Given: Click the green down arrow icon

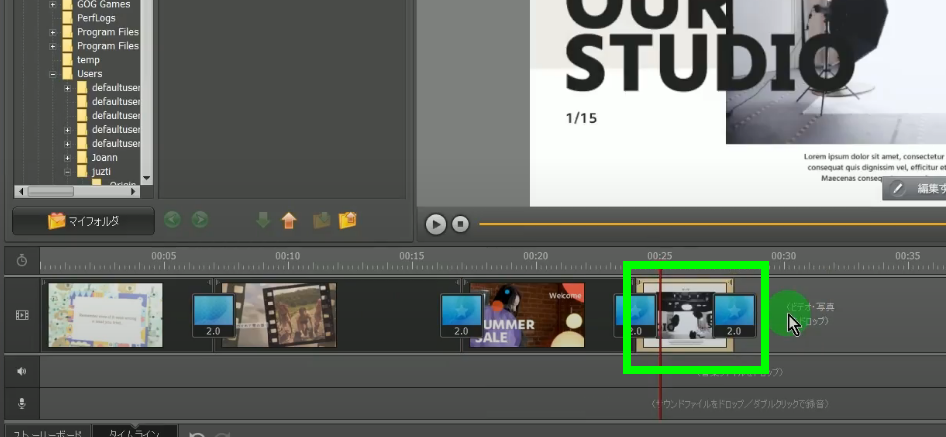Looking at the screenshot, I should (x=263, y=221).
